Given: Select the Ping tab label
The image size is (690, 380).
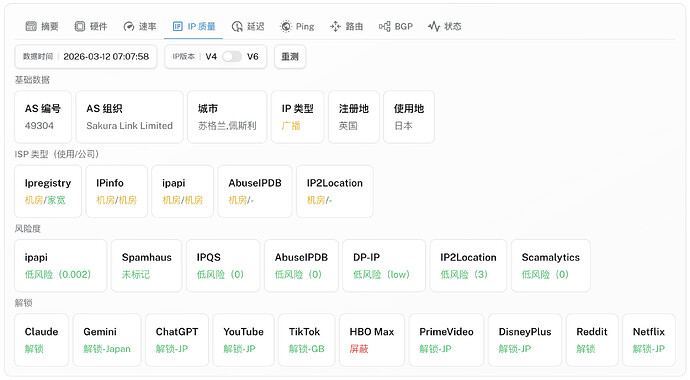Looking at the screenshot, I should (305, 26).
